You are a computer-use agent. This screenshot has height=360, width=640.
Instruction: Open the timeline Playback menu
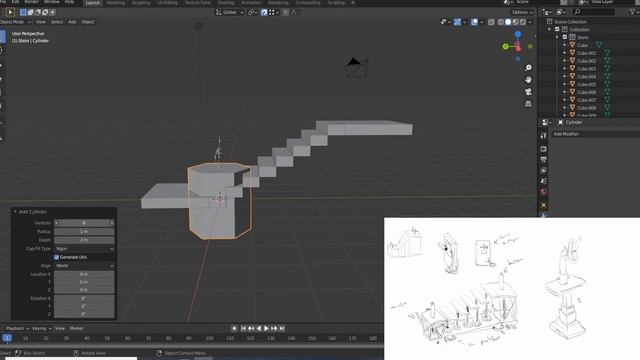17,329
